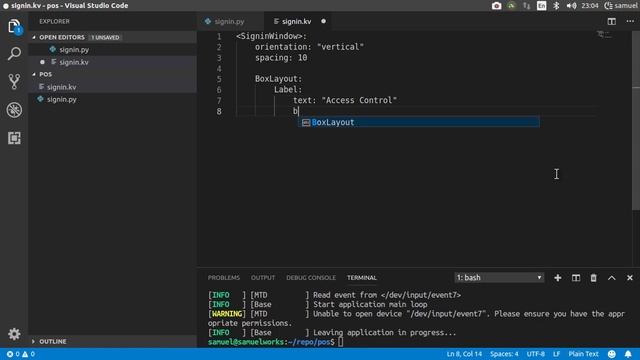Open the Manage gear settings menu
The image size is (640, 360).
coord(14,334)
